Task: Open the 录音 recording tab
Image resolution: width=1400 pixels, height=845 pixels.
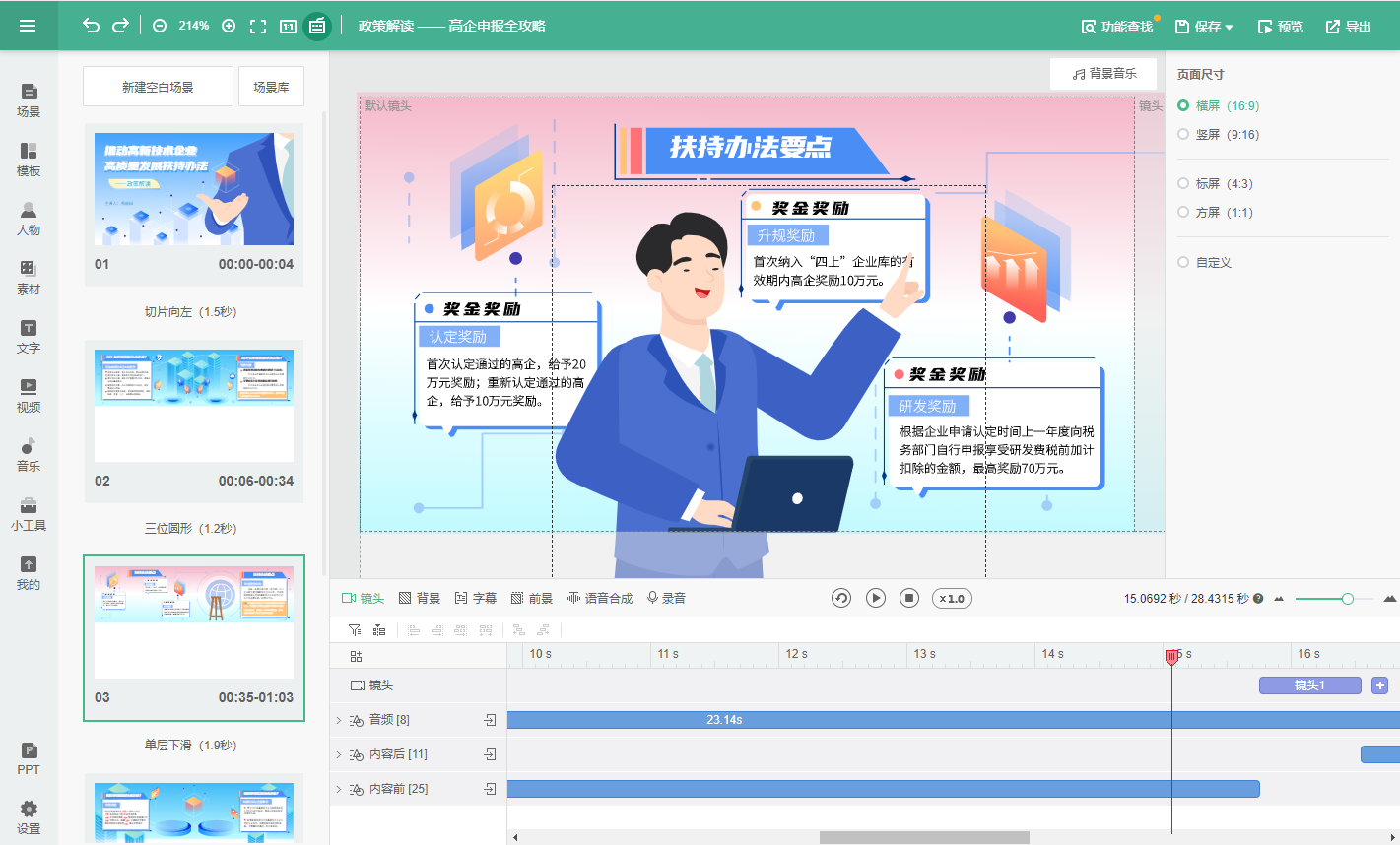Action: (x=666, y=598)
